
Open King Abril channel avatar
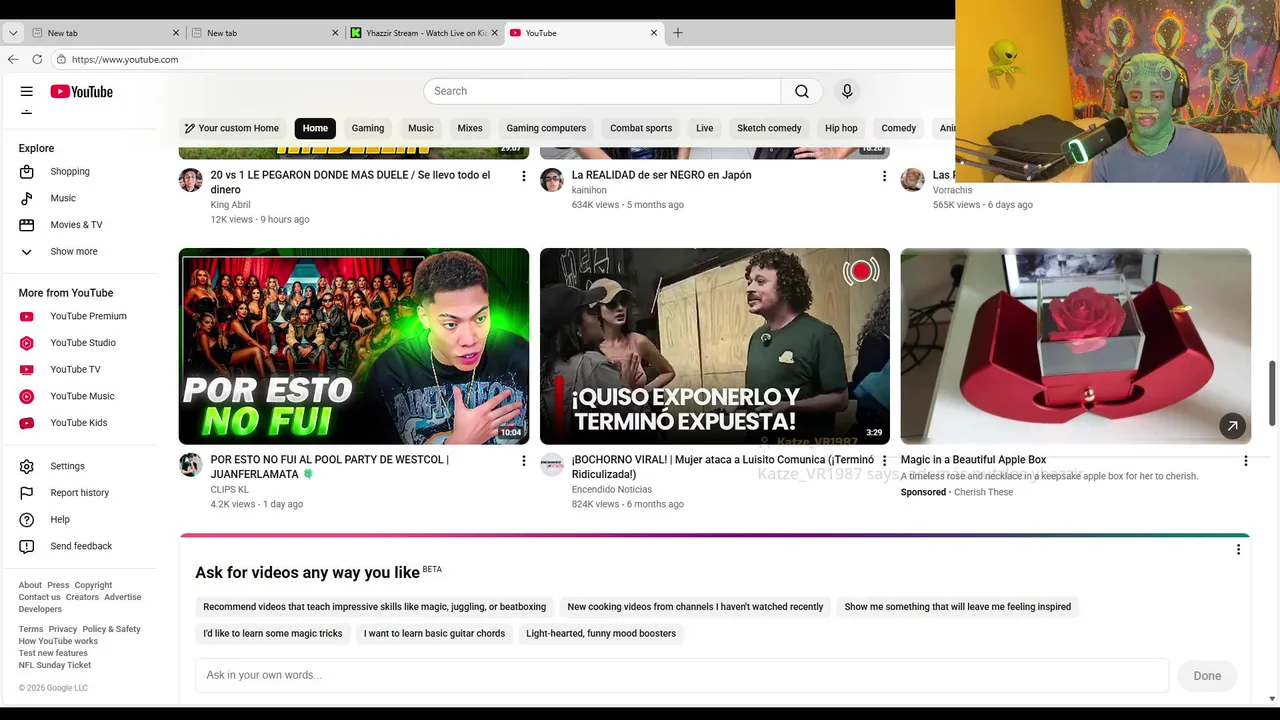(191, 180)
